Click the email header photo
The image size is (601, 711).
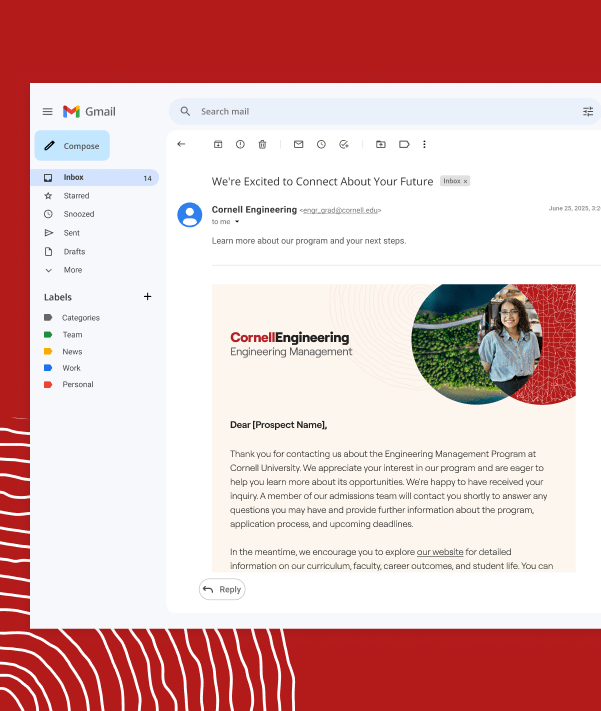point(494,344)
